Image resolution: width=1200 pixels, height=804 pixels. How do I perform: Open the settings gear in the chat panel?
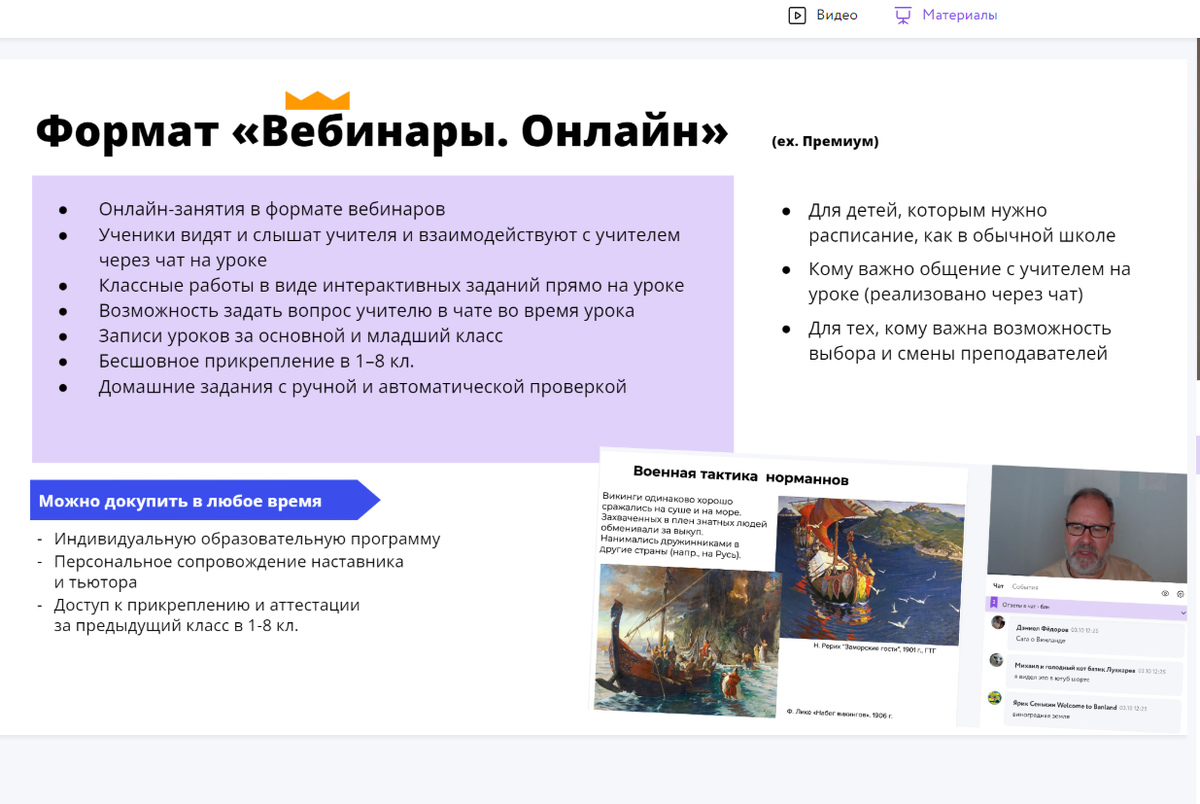coord(1181,594)
